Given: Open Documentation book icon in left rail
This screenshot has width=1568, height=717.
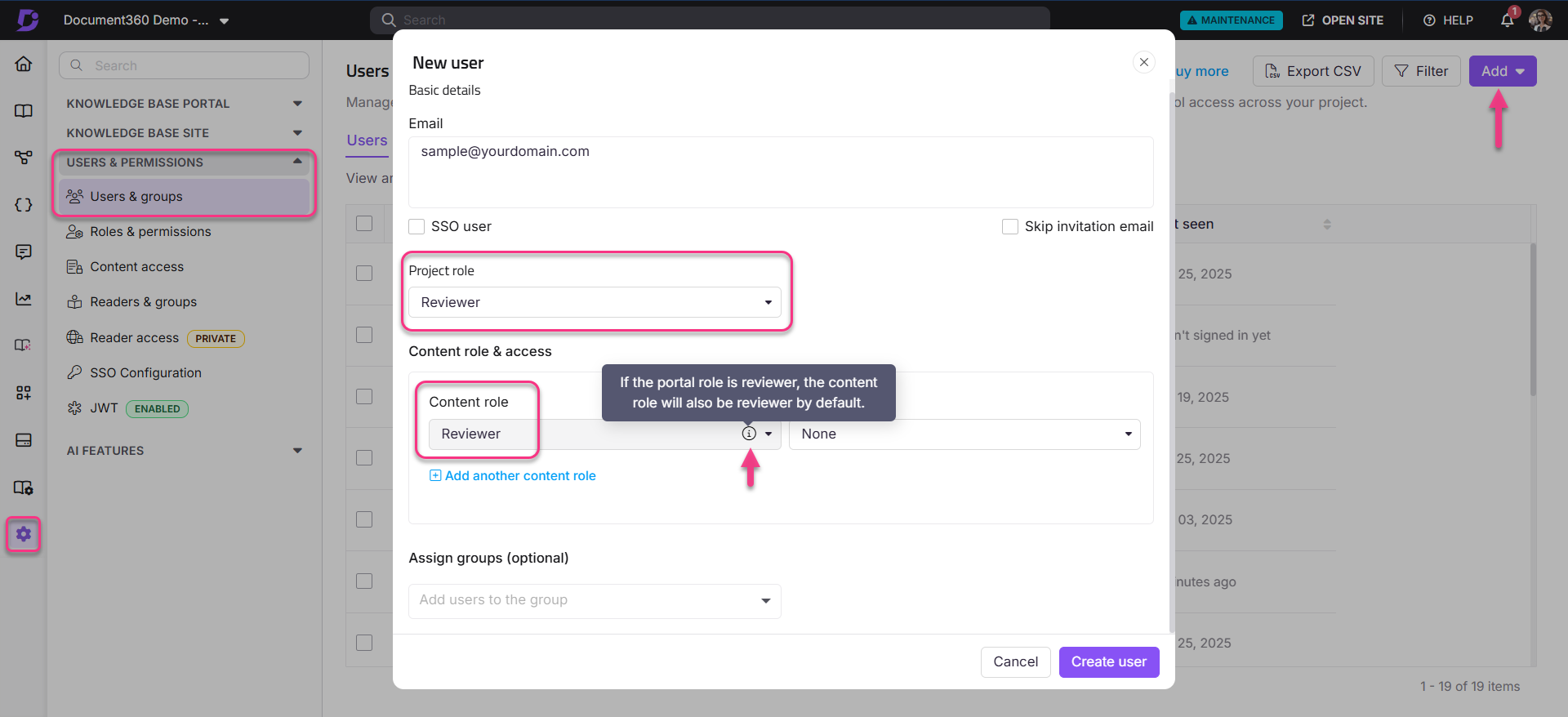Looking at the screenshot, I should [x=24, y=111].
